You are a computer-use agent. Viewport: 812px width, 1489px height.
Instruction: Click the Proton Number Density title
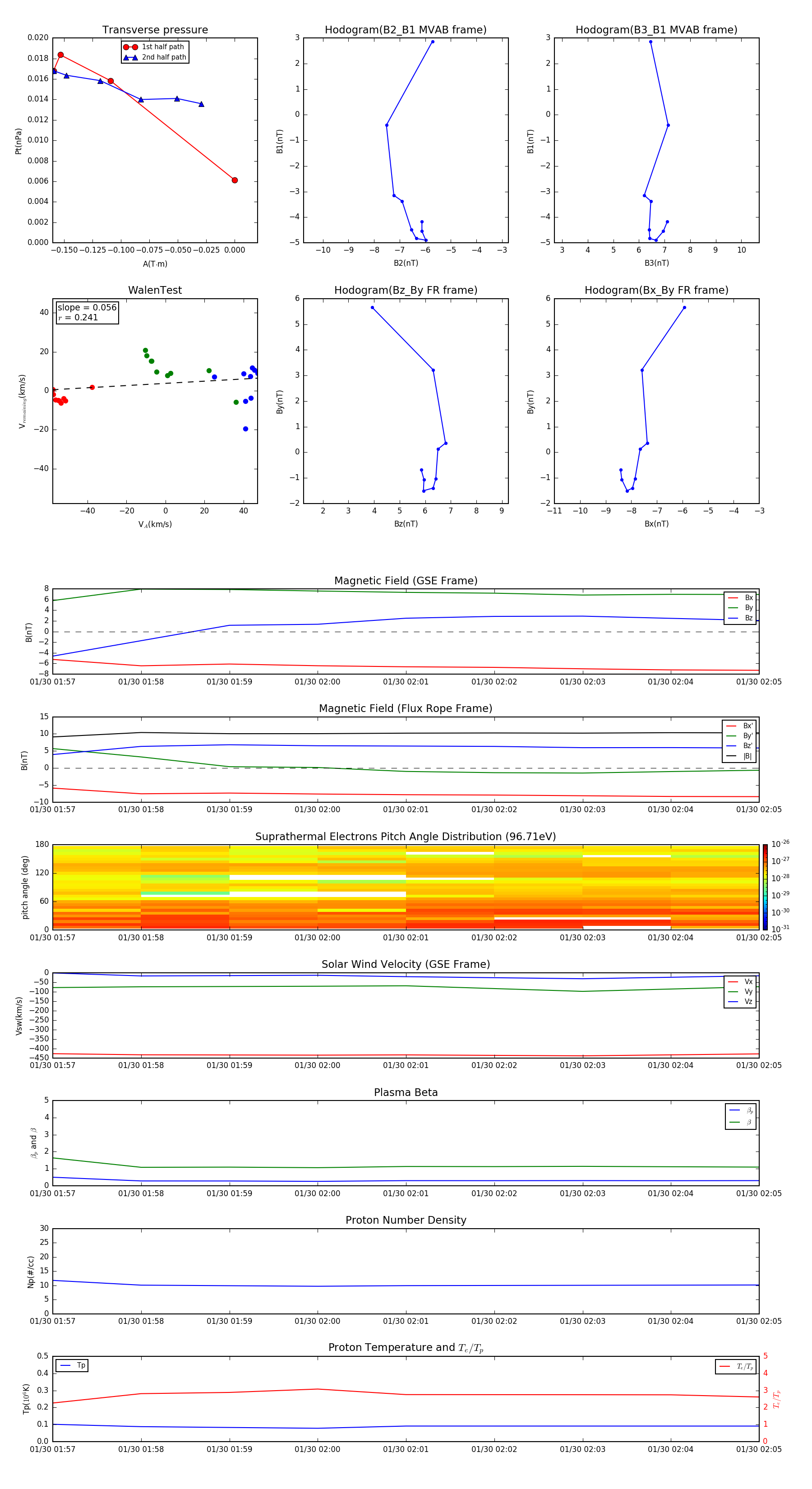tap(406, 1220)
